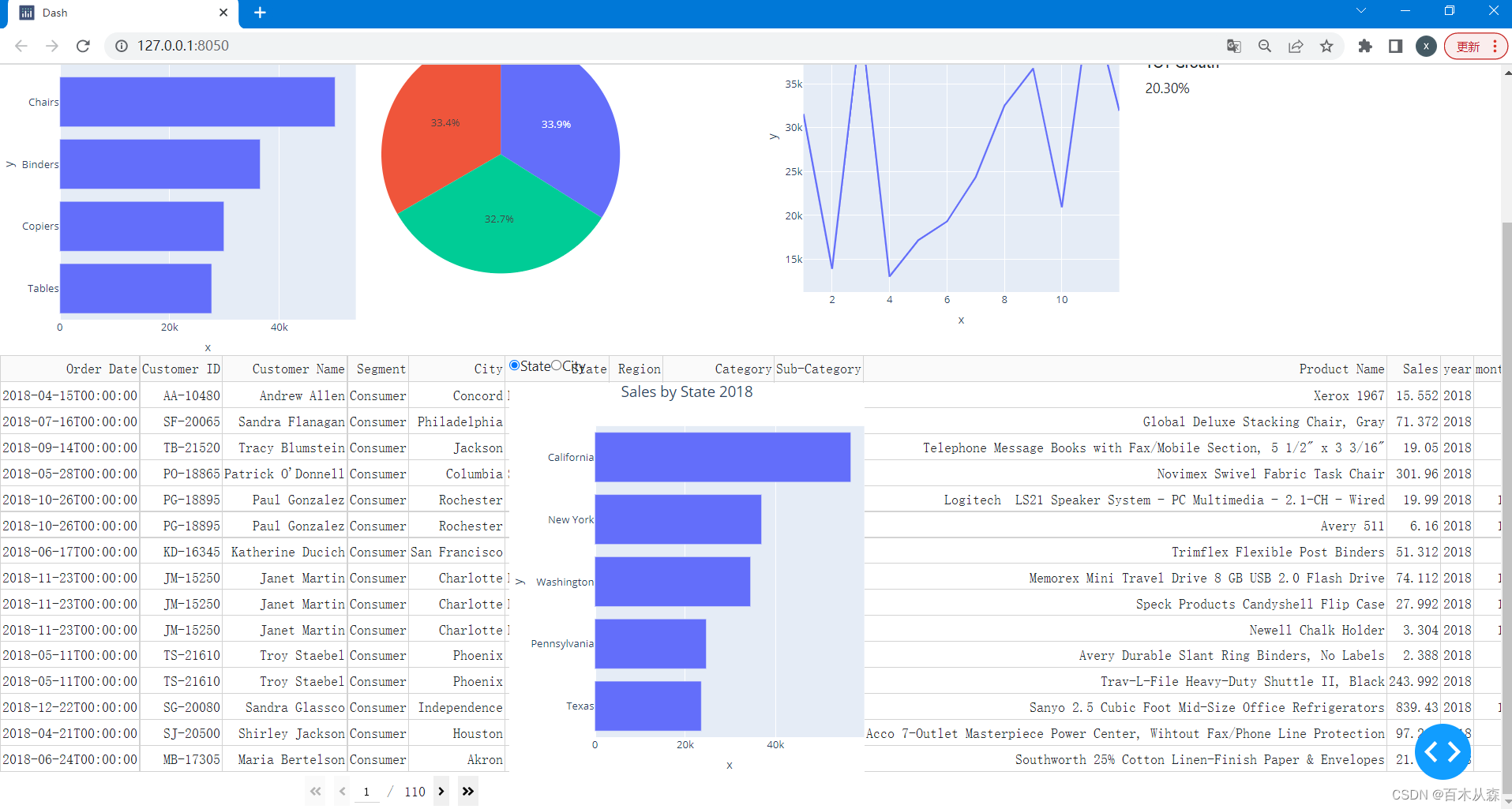The height and width of the screenshot is (809, 1512).
Task: Open the tab search chevron
Action: click(x=1361, y=11)
